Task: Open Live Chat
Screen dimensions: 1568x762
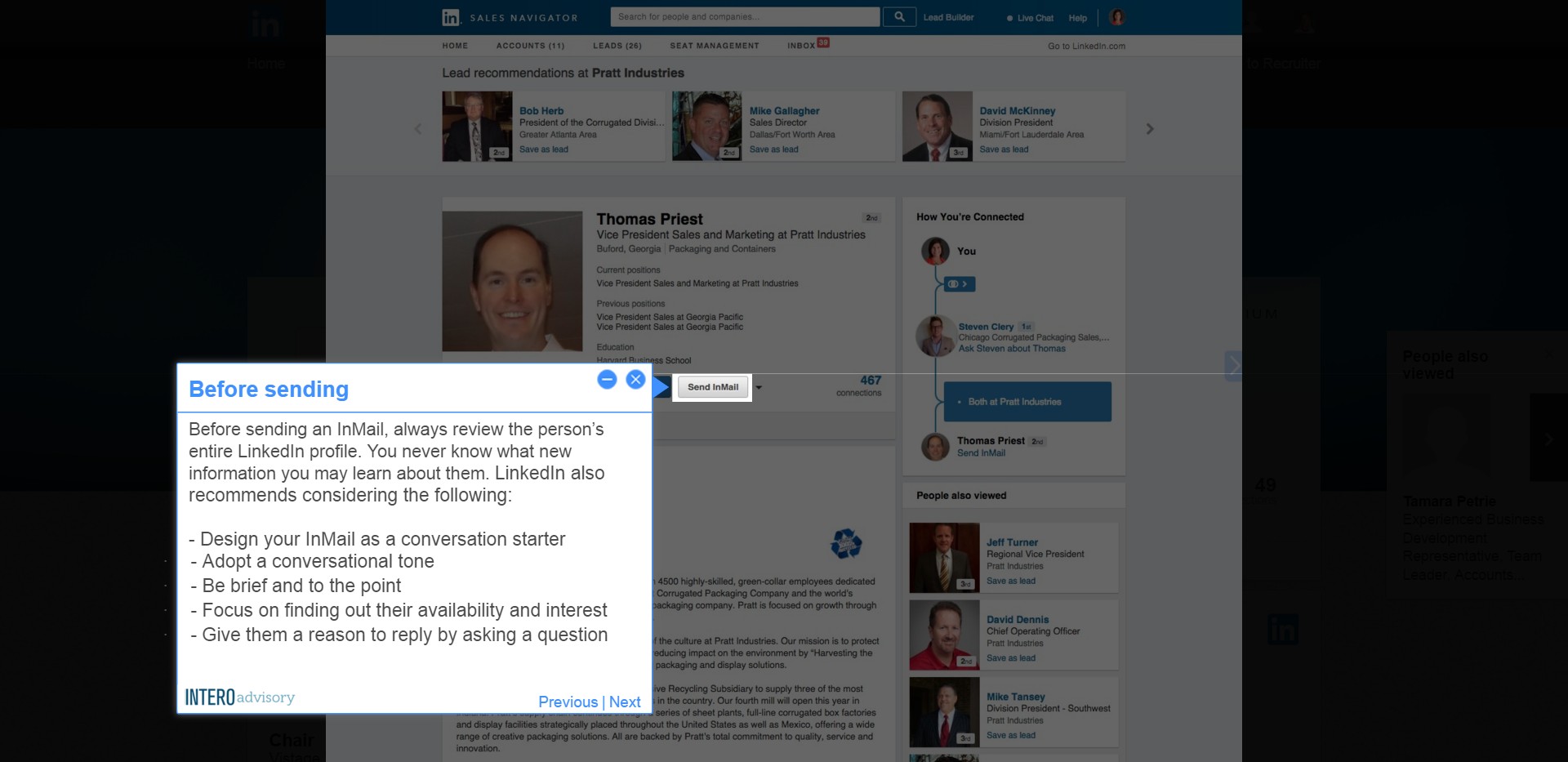Action: coord(1030,18)
